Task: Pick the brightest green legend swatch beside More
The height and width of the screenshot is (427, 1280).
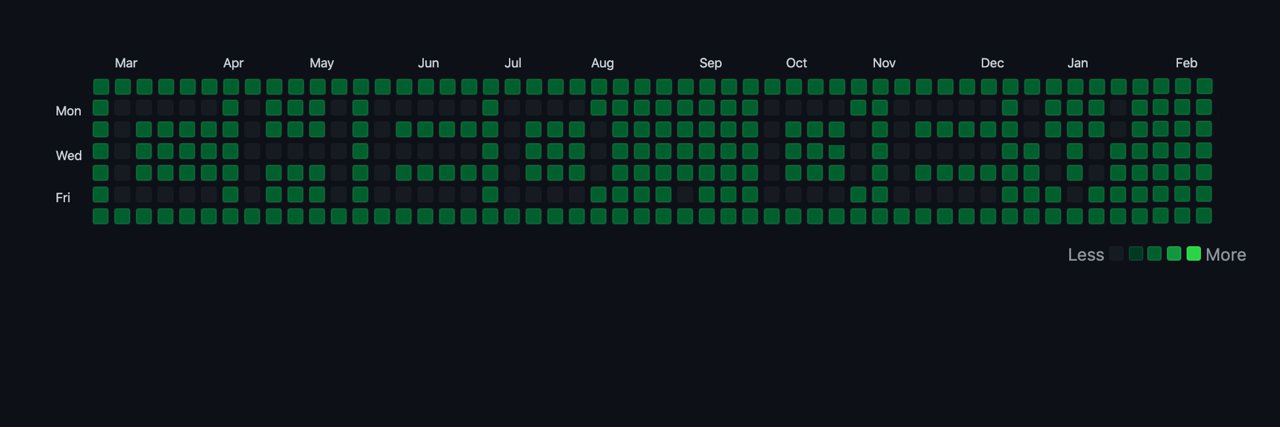Action: coord(1193,254)
